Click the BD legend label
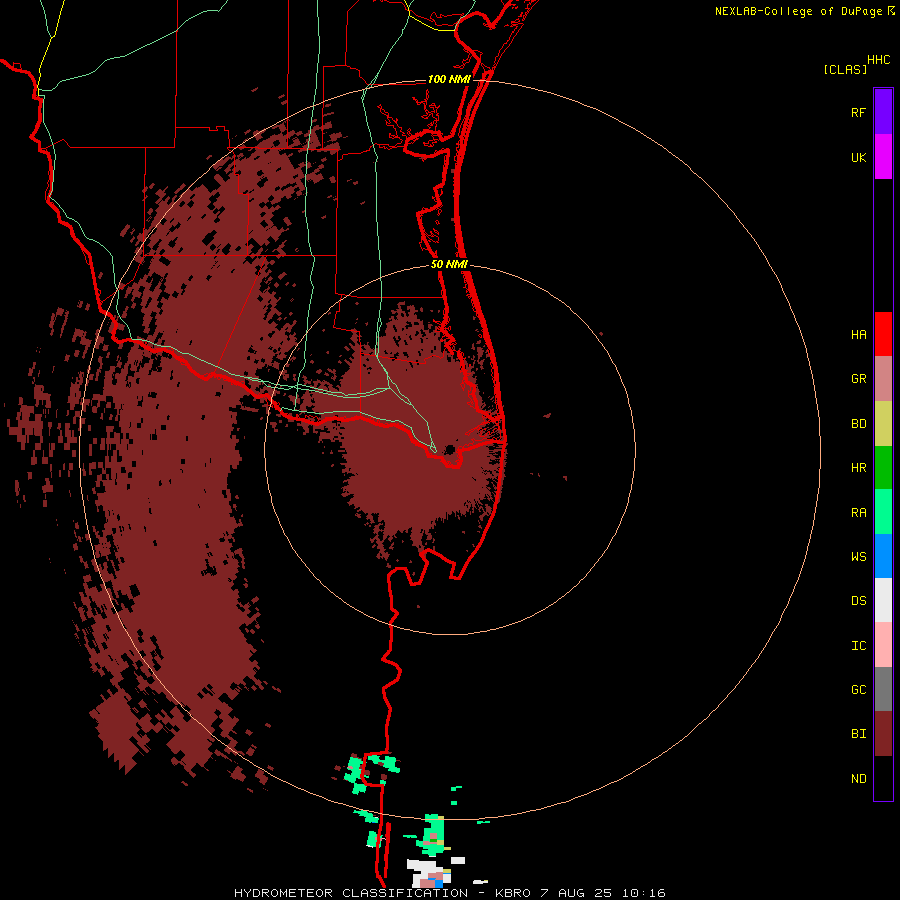The width and height of the screenshot is (900, 900). click(x=858, y=424)
